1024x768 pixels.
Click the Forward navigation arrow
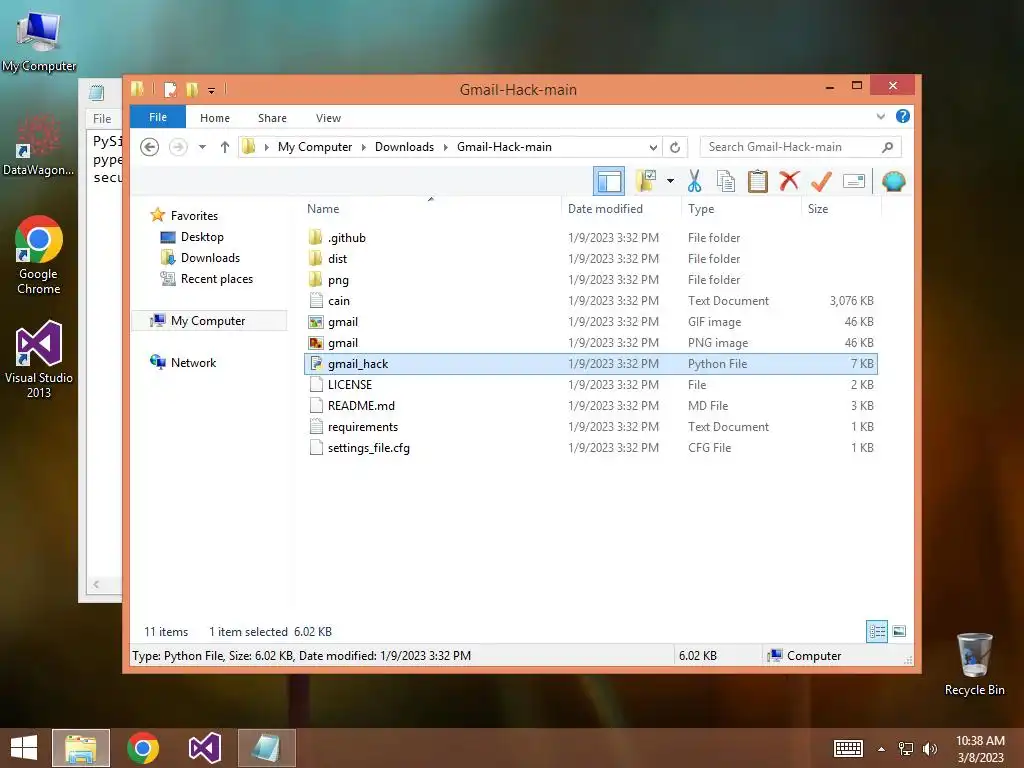click(178, 147)
